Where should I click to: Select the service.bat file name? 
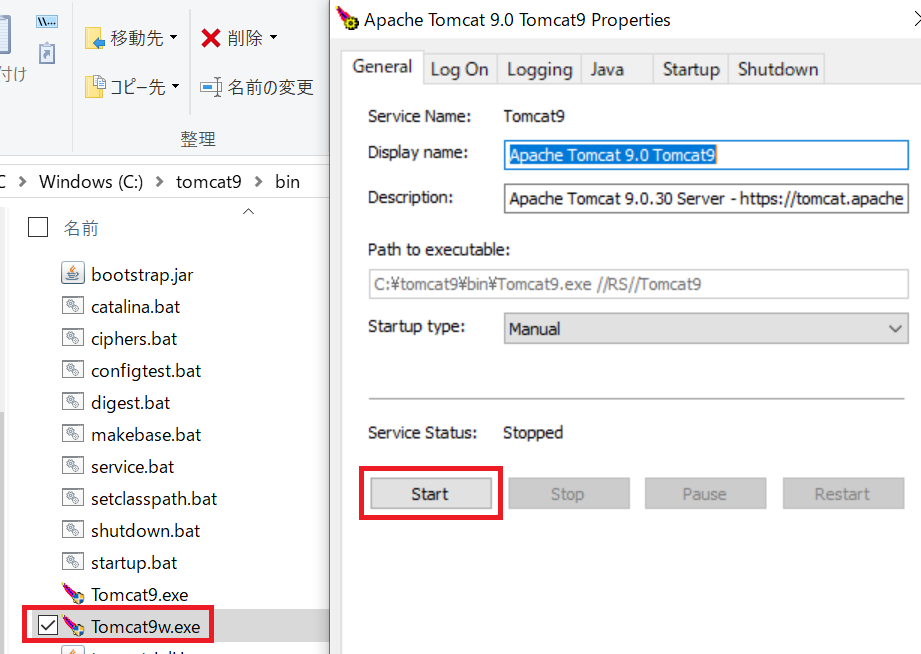[x=133, y=467]
